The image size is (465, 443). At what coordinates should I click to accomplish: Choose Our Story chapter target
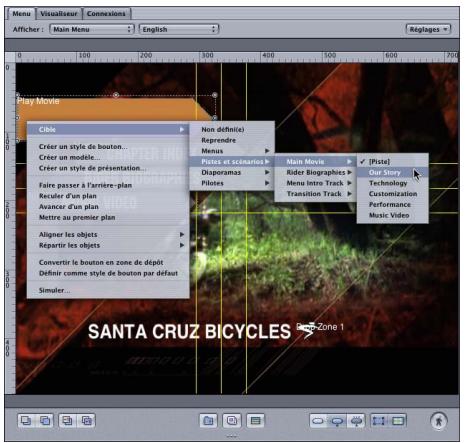(x=393, y=172)
